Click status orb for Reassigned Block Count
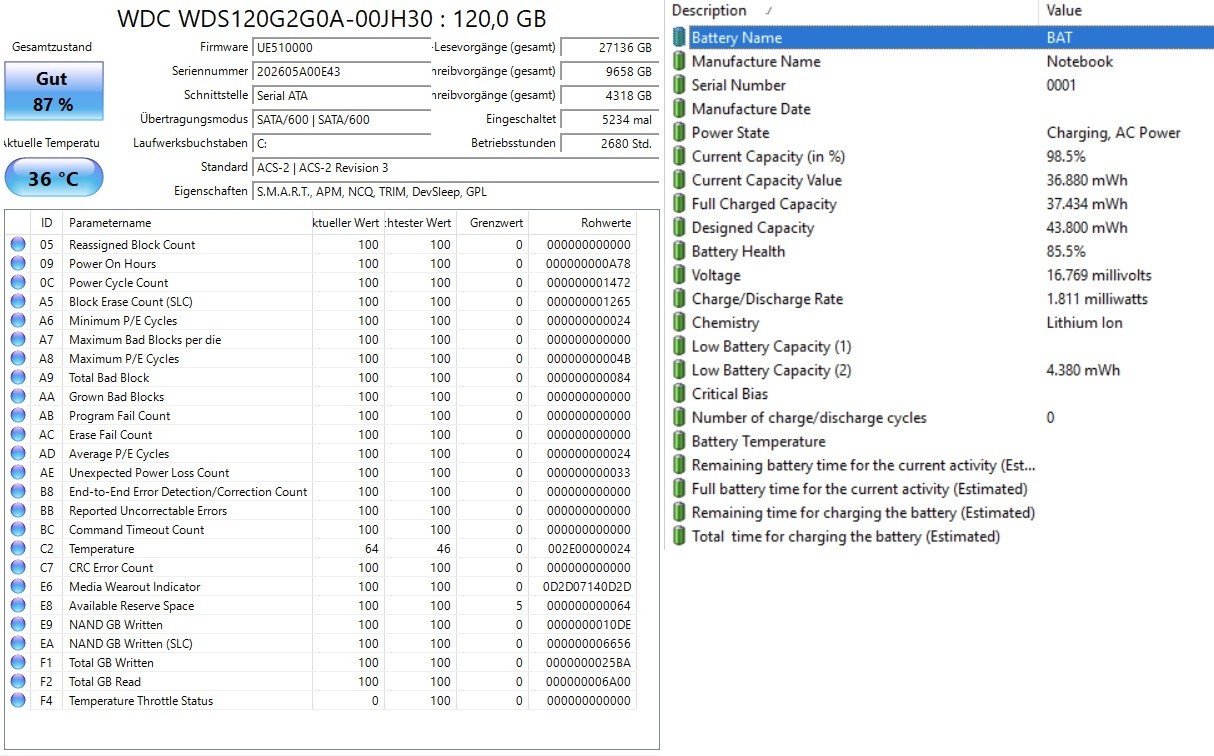1214x756 pixels. pyautogui.click(x=18, y=245)
